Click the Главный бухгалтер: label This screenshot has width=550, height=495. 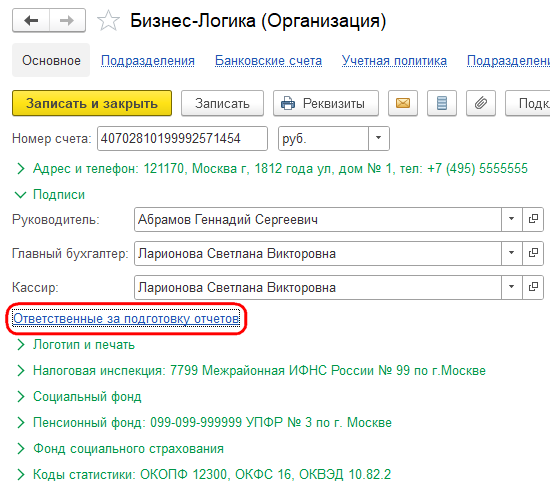coord(70,253)
